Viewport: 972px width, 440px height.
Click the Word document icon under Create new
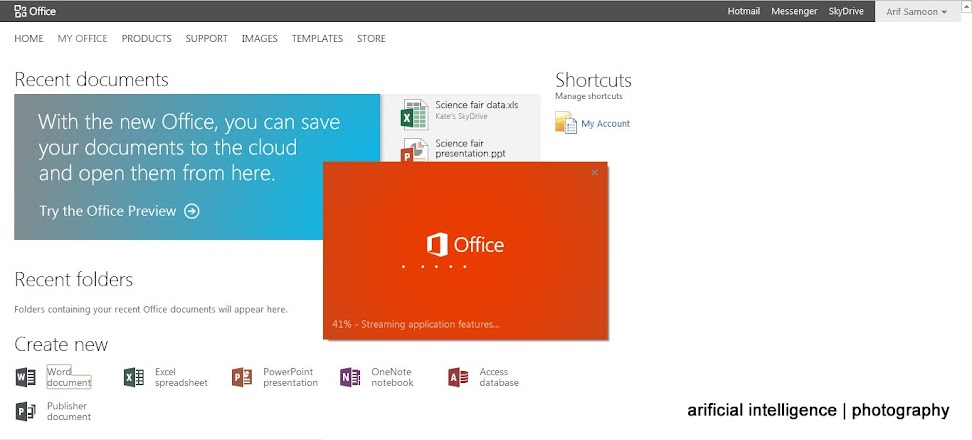tap(25, 377)
